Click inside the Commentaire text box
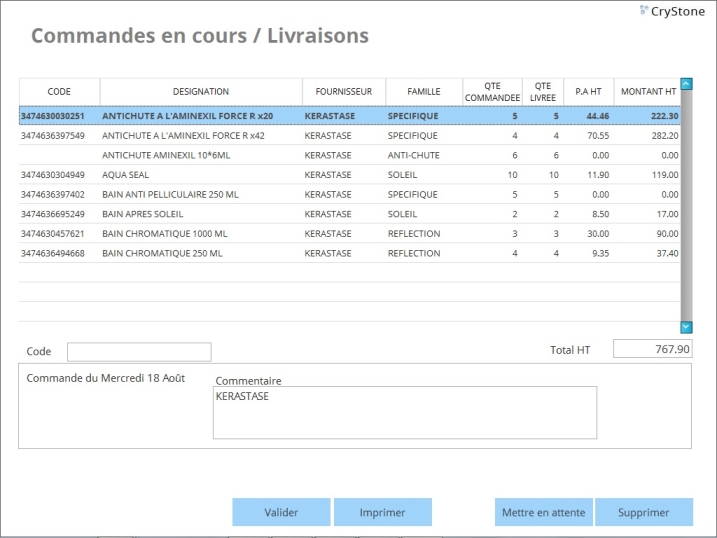This screenshot has height=538, width=717. point(405,412)
